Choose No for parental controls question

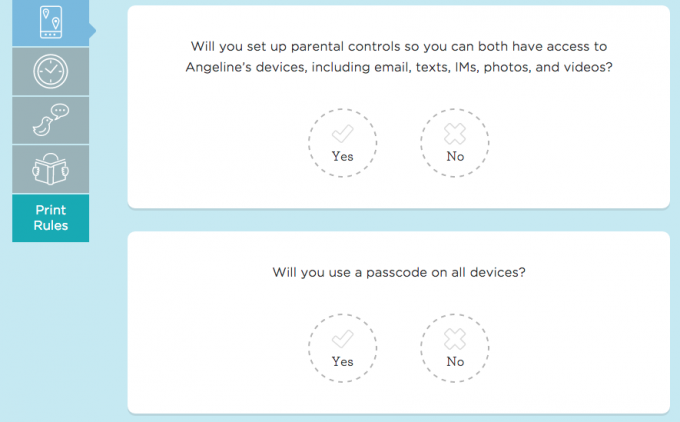(x=455, y=143)
